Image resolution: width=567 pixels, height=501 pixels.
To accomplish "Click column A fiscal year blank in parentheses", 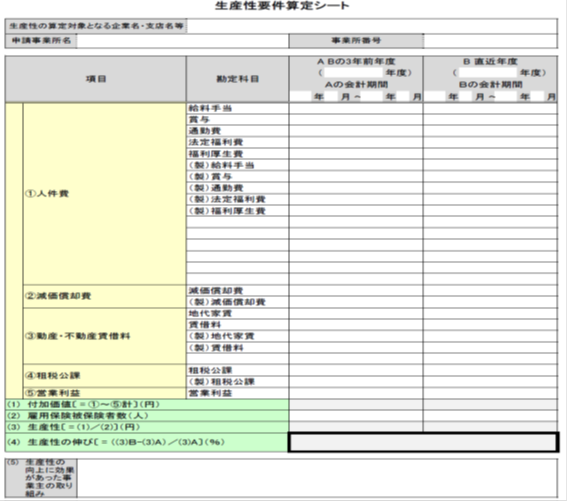I will point(353,73).
